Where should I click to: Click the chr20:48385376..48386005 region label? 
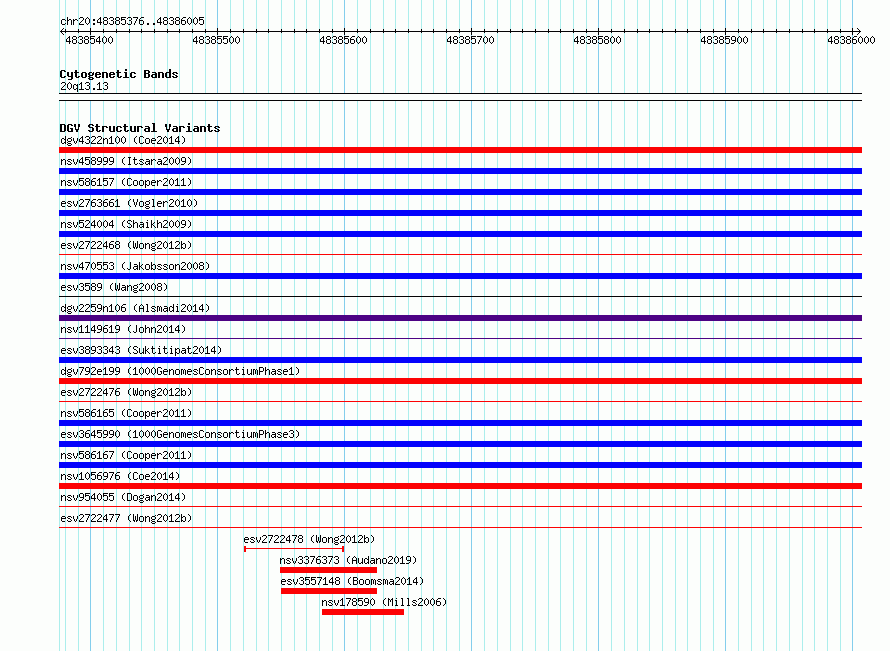(132, 21)
